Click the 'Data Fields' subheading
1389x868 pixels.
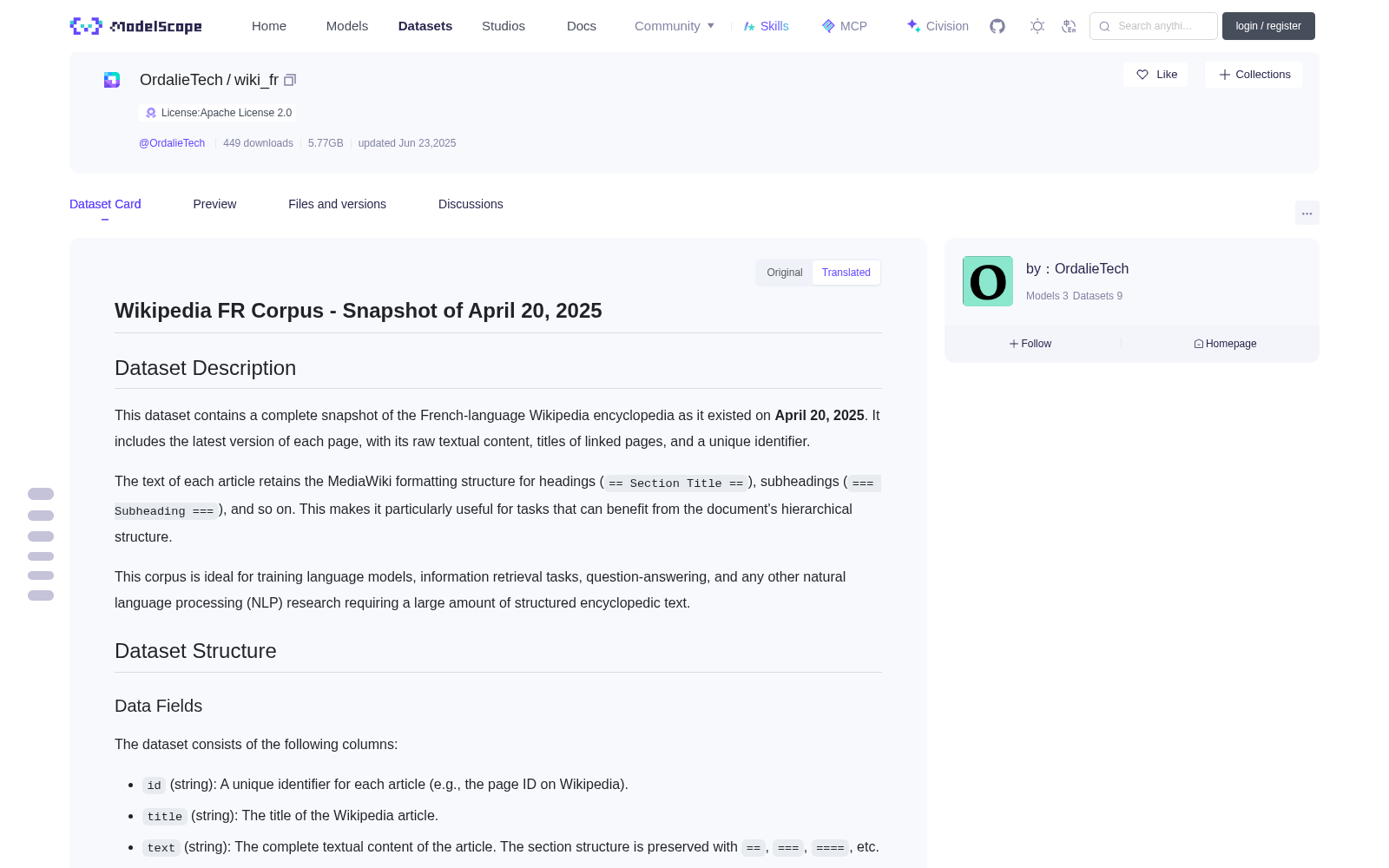click(158, 706)
